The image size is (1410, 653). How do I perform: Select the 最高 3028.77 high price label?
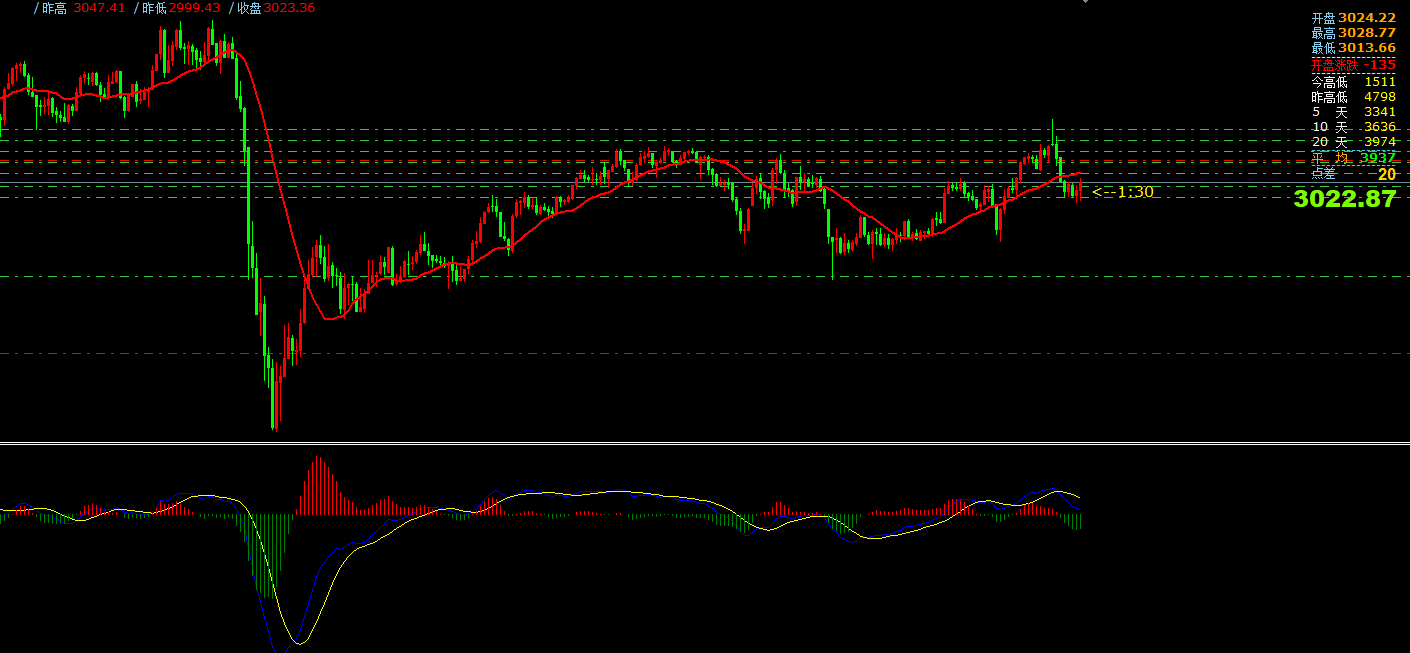coord(1353,33)
